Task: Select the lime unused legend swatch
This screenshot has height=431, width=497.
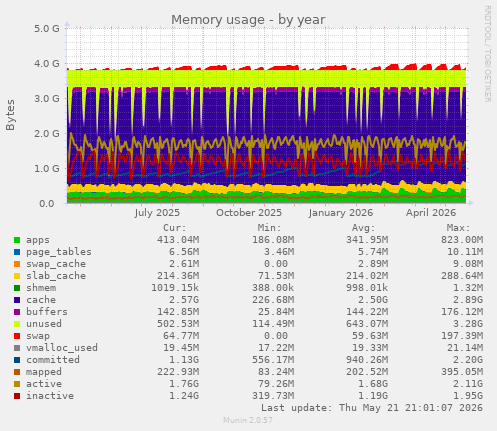Action: [x=17, y=324]
